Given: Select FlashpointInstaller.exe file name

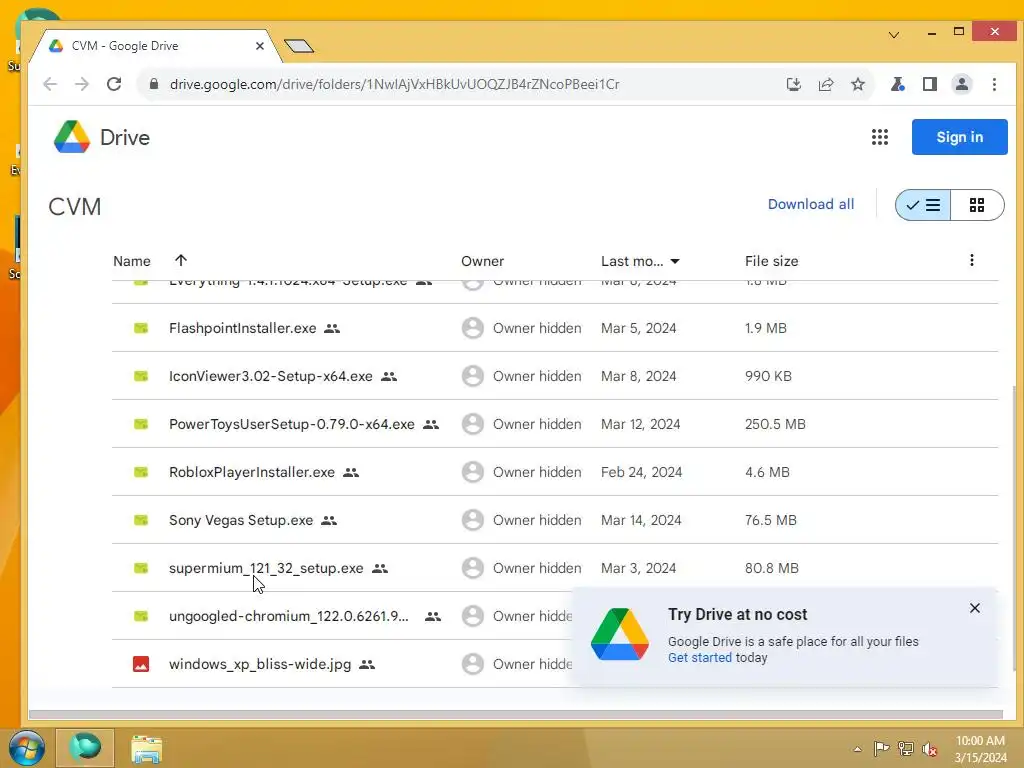Looking at the screenshot, I should (242, 328).
